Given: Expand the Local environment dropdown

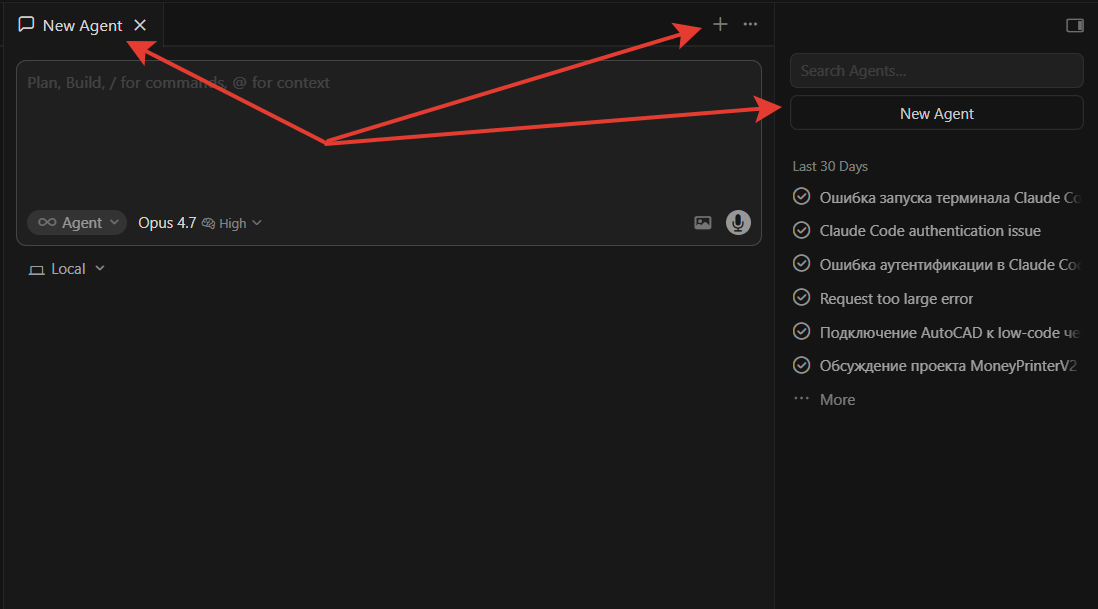Looking at the screenshot, I should [x=67, y=269].
